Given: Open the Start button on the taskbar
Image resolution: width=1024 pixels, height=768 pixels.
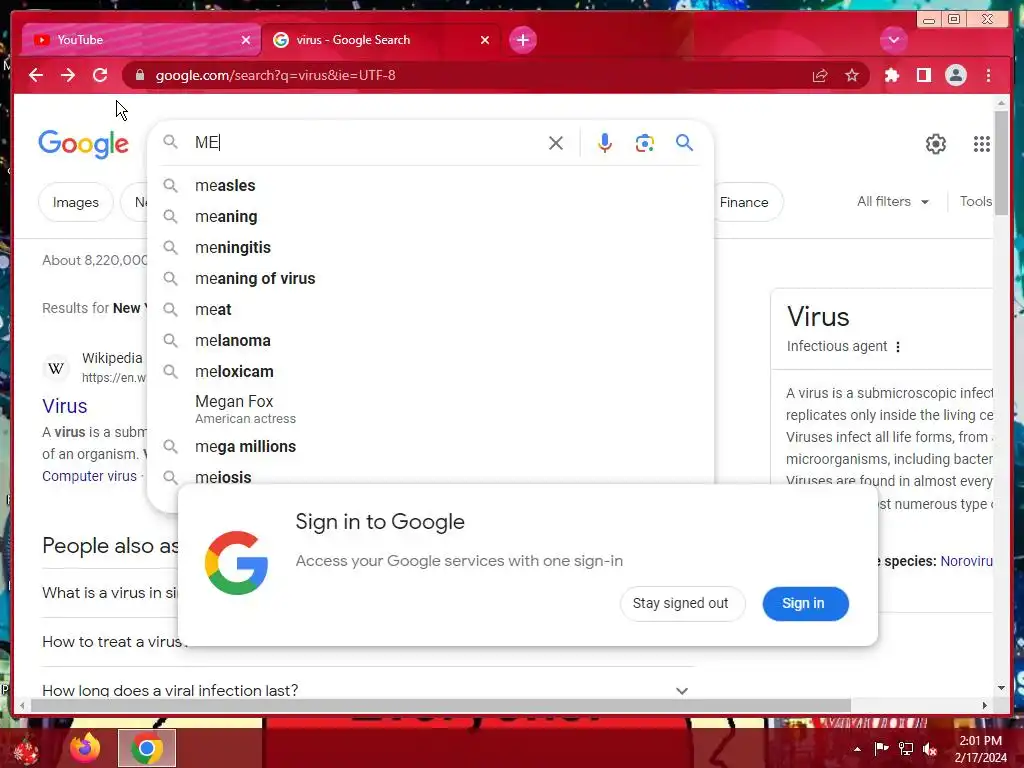Looking at the screenshot, I should pyautogui.click(x=26, y=749).
